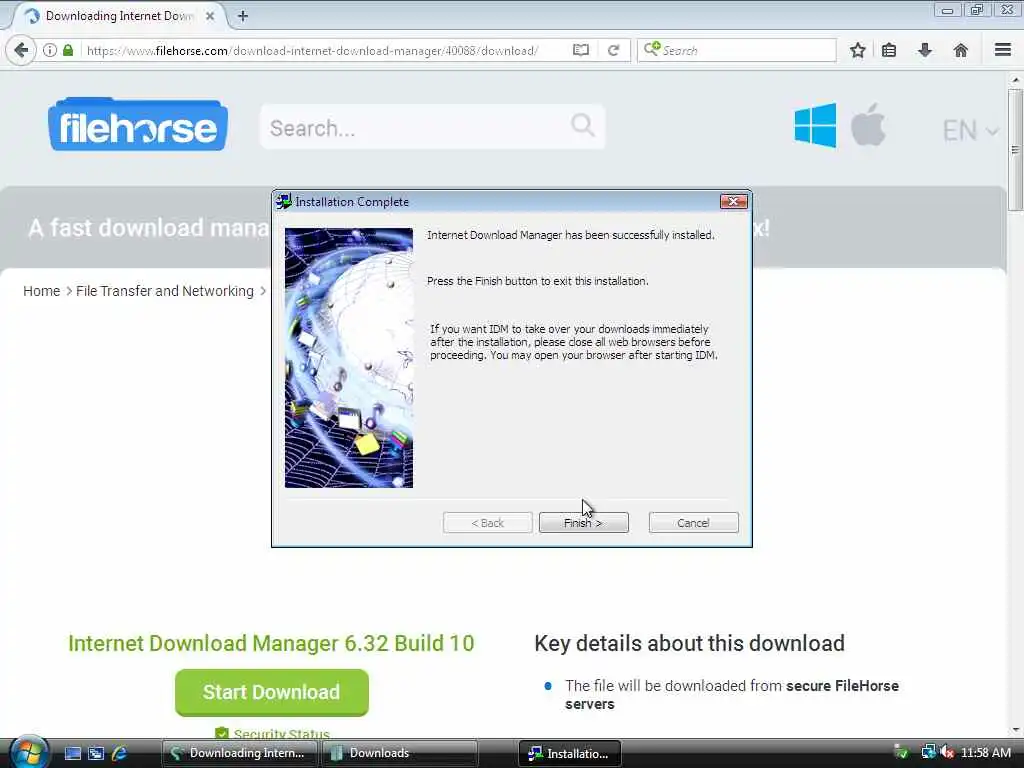Click the Security Status link
This screenshot has width=1024, height=768.
pos(281,734)
